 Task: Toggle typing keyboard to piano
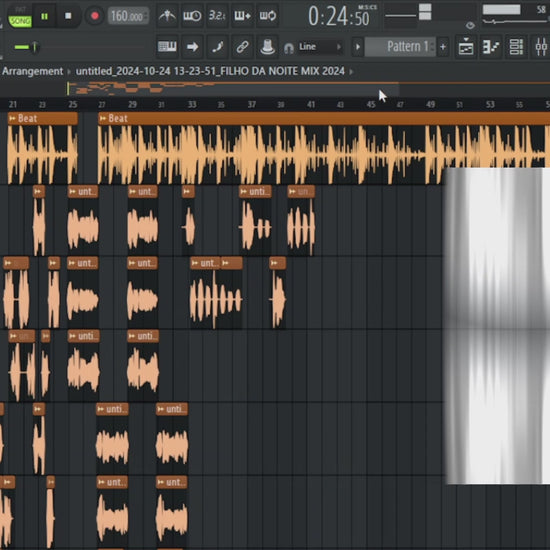pos(167,47)
